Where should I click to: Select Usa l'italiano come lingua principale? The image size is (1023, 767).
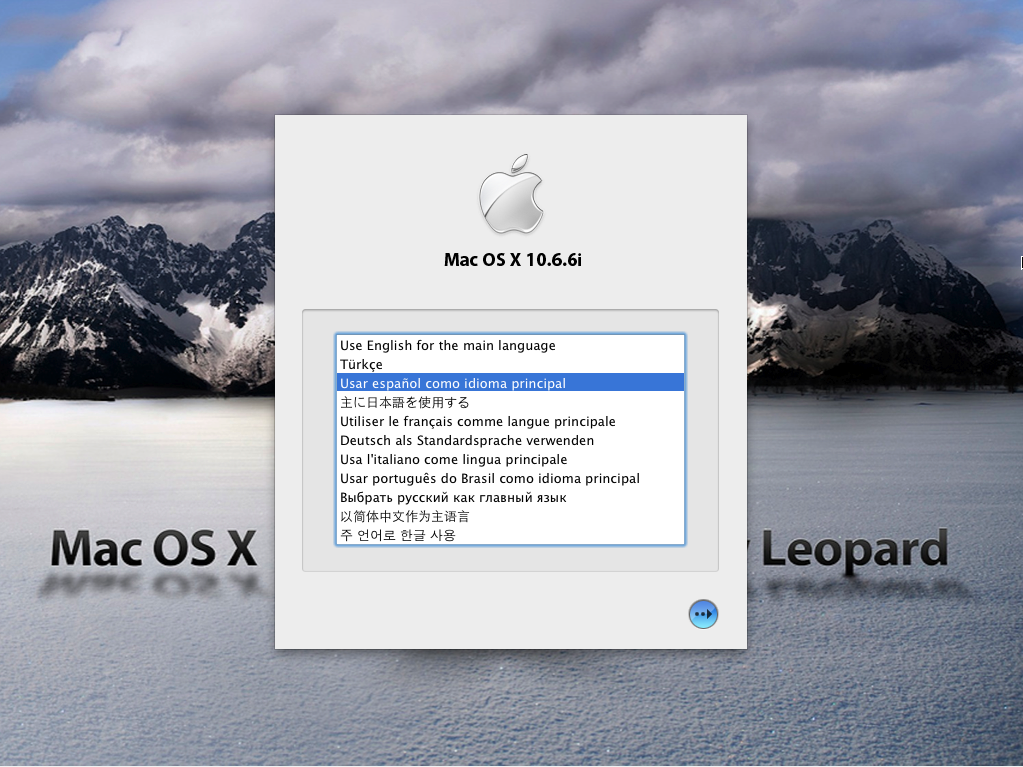point(510,459)
